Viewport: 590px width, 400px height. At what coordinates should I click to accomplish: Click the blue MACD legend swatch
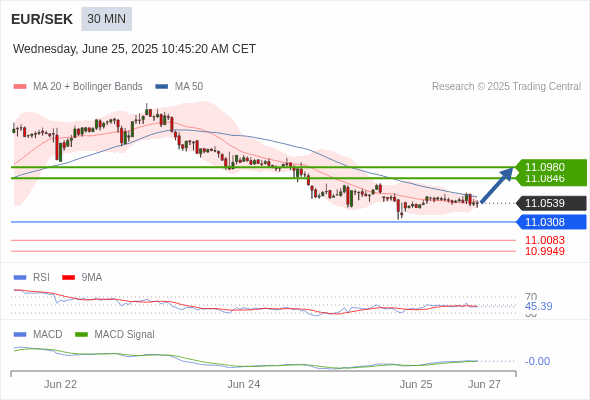(x=20, y=335)
